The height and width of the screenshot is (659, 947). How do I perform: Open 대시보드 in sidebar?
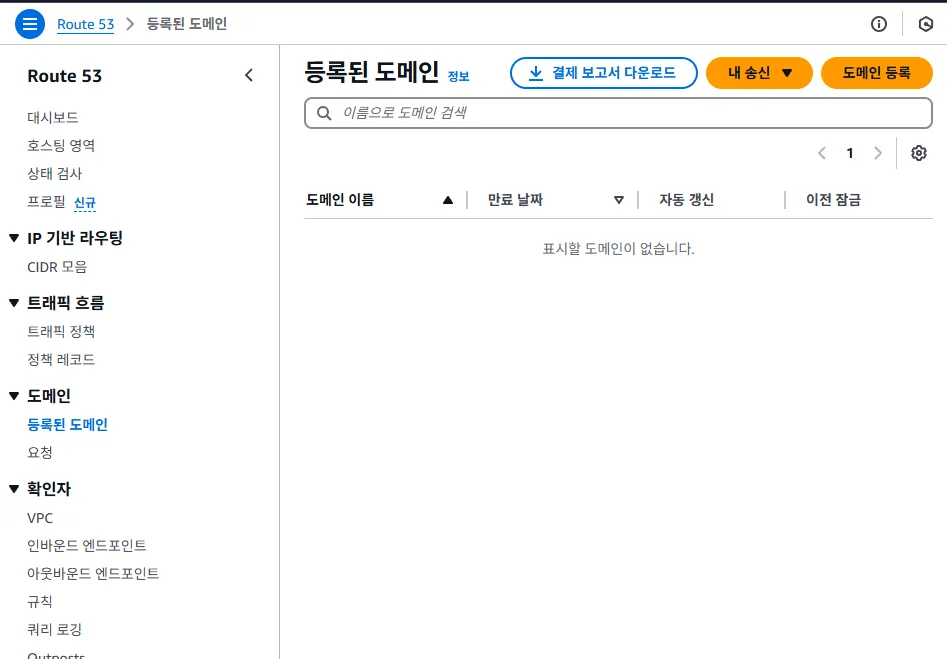[x=53, y=117]
